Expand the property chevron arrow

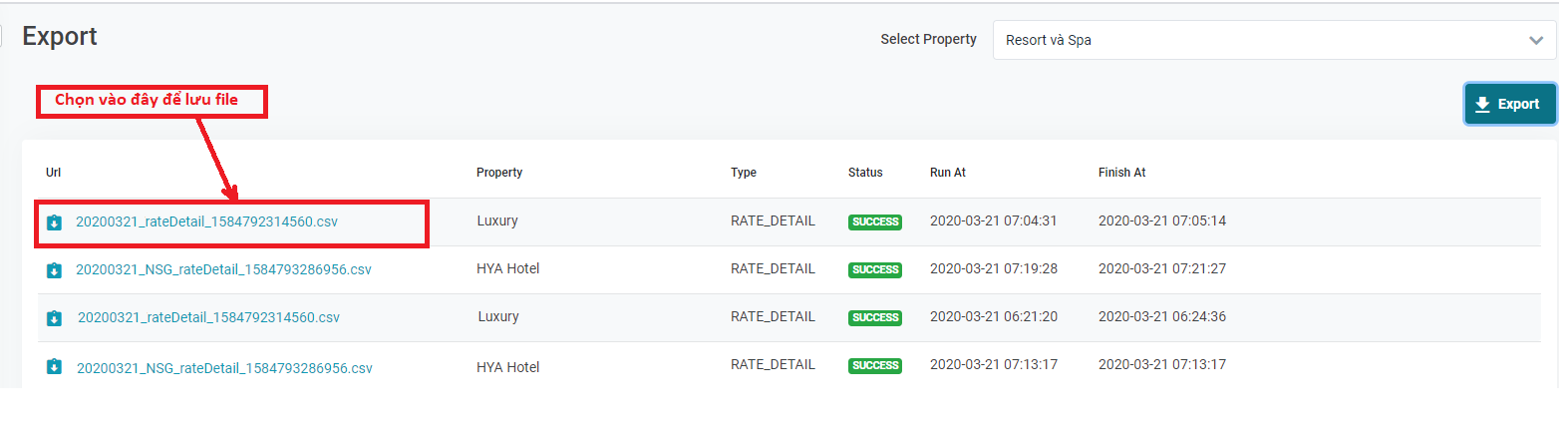point(1535,41)
